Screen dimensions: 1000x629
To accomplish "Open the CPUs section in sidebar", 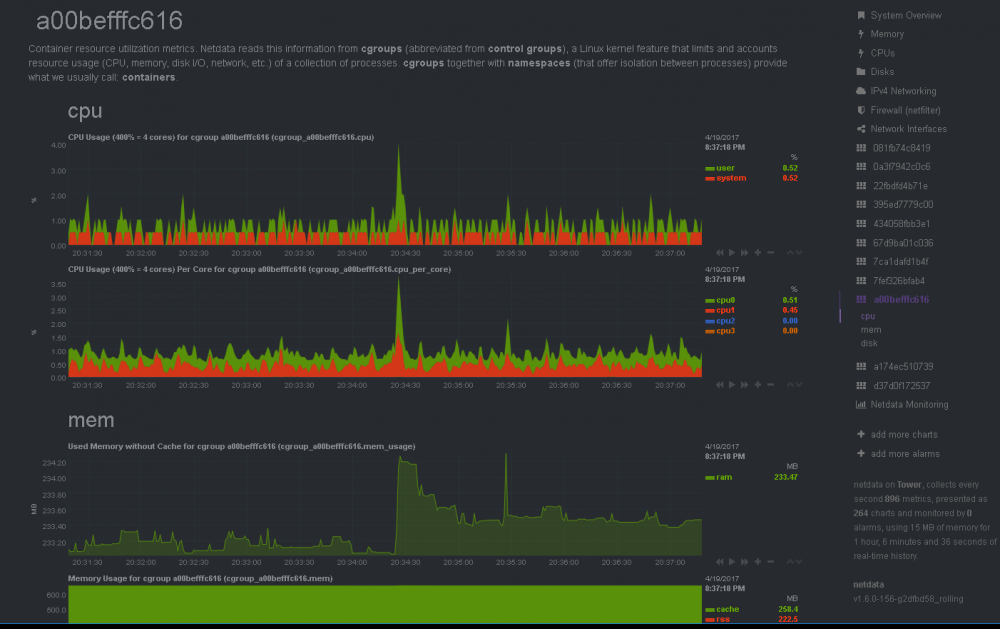I will (x=883, y=53).
